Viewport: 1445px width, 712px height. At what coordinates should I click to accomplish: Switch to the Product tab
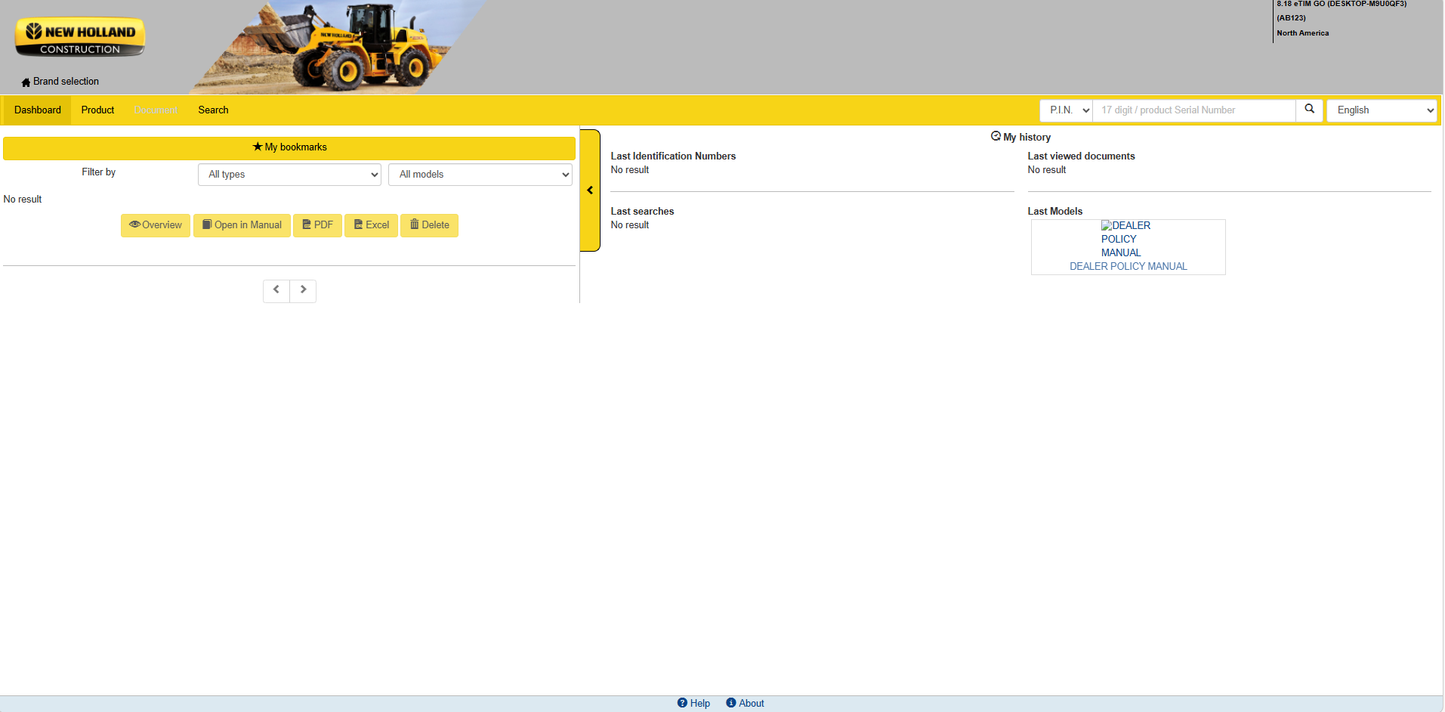click(x=98, y=110)
